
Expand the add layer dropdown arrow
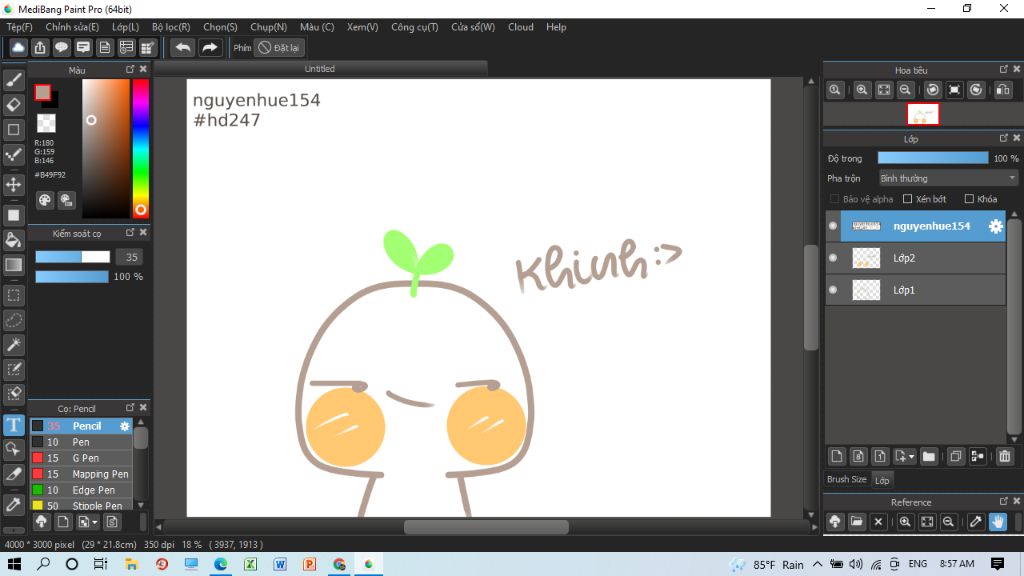912,456
